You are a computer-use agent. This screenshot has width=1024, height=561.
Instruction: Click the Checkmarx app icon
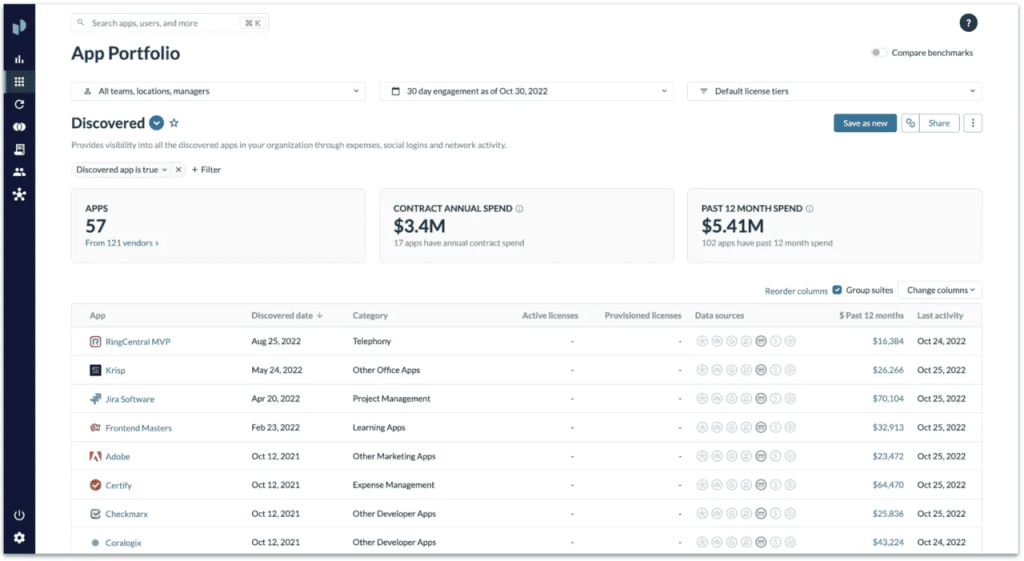[95, 514]
